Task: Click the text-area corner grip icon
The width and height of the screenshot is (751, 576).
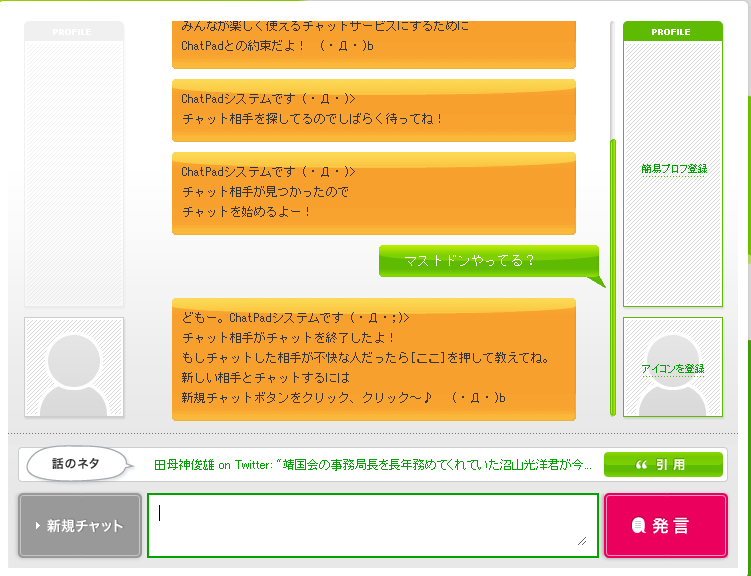Action: click(x=582, y=541)
